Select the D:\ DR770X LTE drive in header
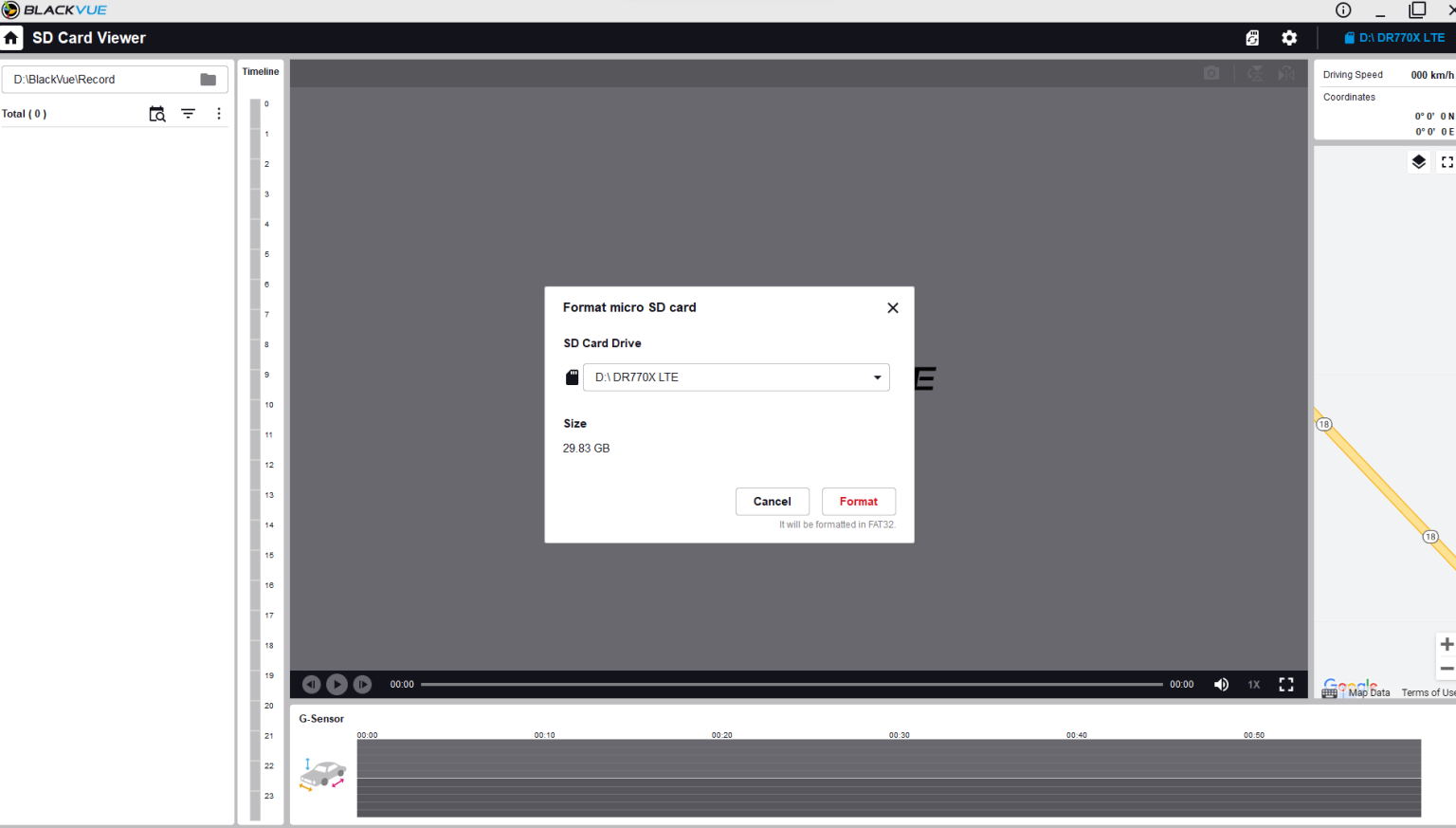 1394,38
